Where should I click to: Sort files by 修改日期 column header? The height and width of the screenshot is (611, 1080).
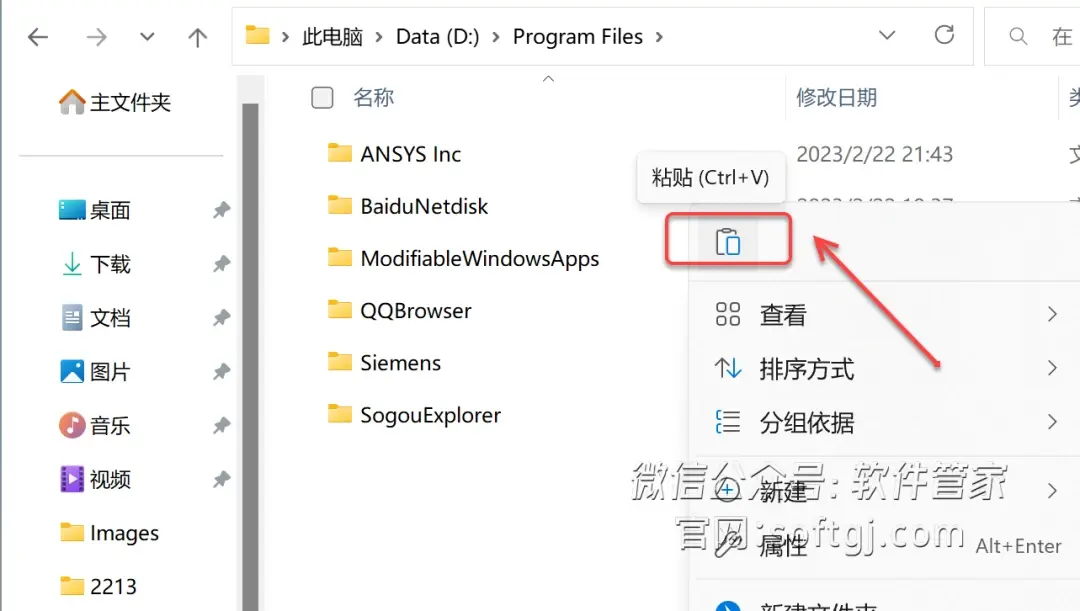tap(836, 98)
